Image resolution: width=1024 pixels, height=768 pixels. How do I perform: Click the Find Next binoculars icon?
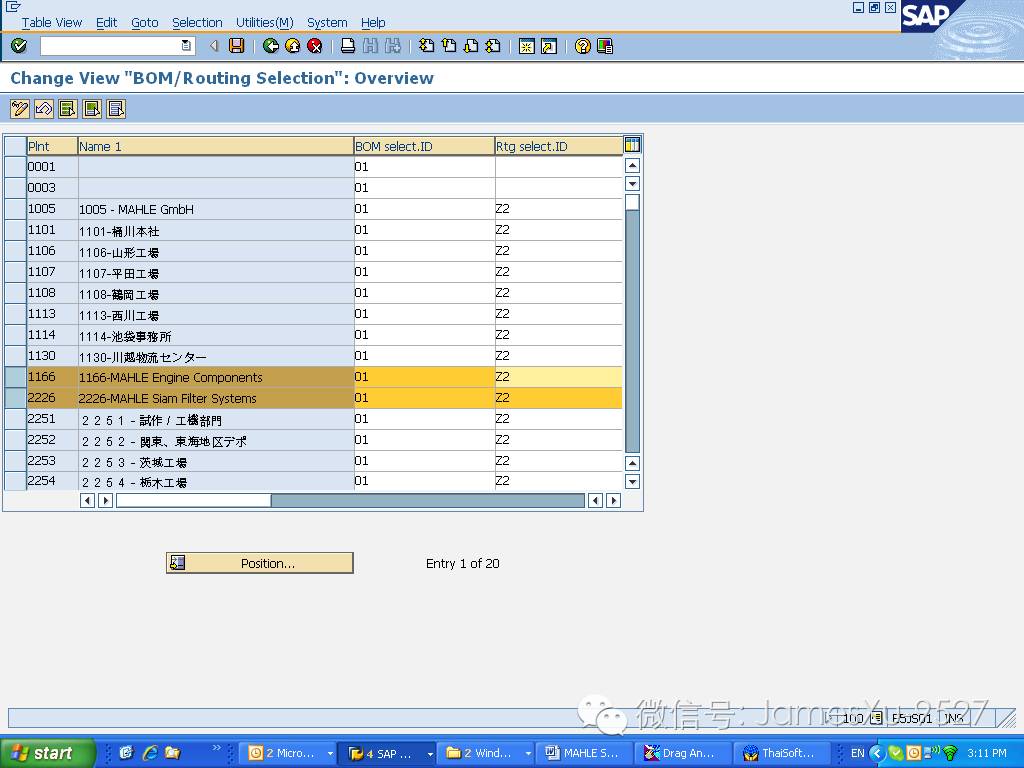coord(392,46)
